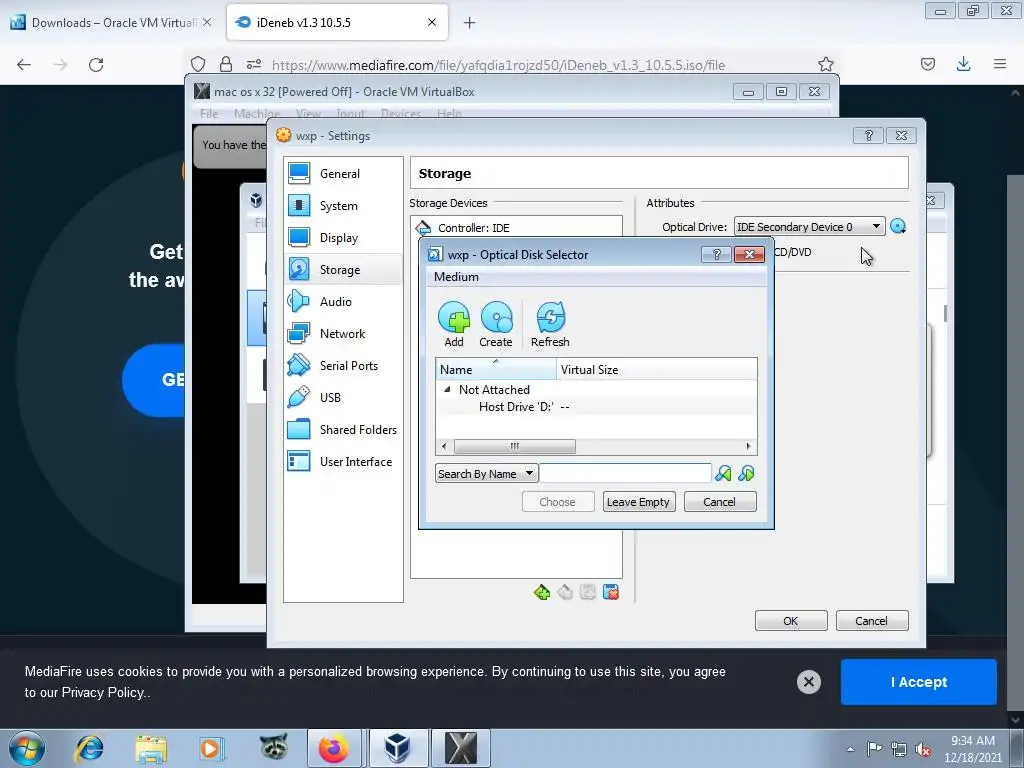Open Windows Start menu

[27, 748]
